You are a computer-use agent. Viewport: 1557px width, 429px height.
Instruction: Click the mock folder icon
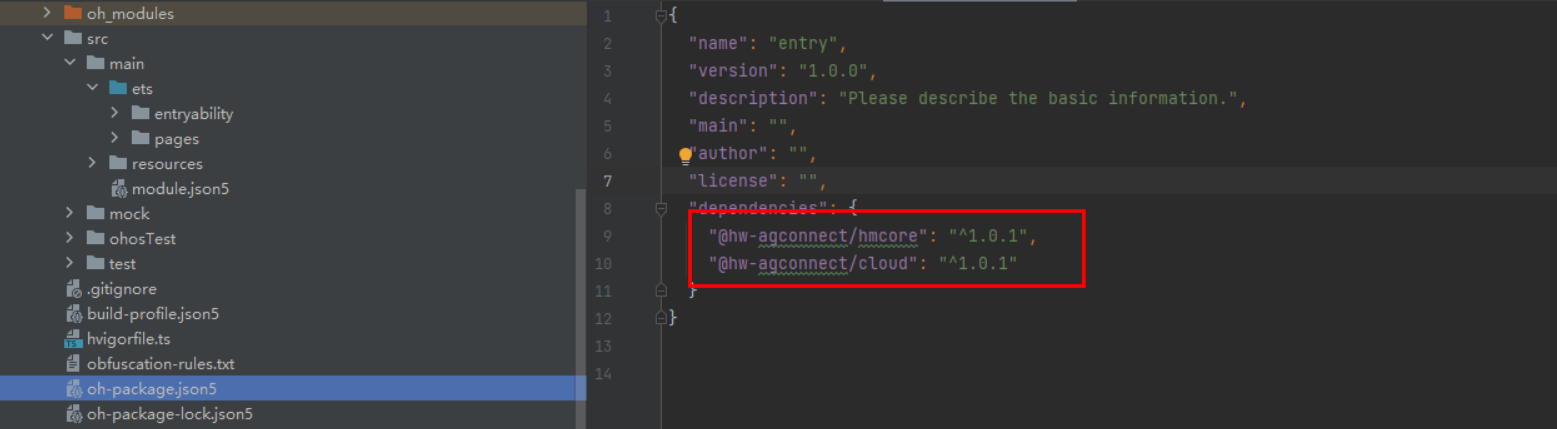[x=95, y=213]
